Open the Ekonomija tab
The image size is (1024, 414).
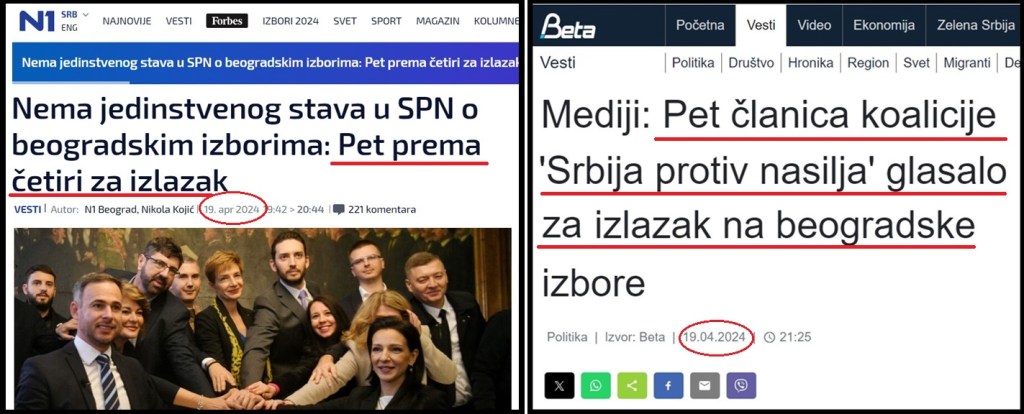click(884, 25)
